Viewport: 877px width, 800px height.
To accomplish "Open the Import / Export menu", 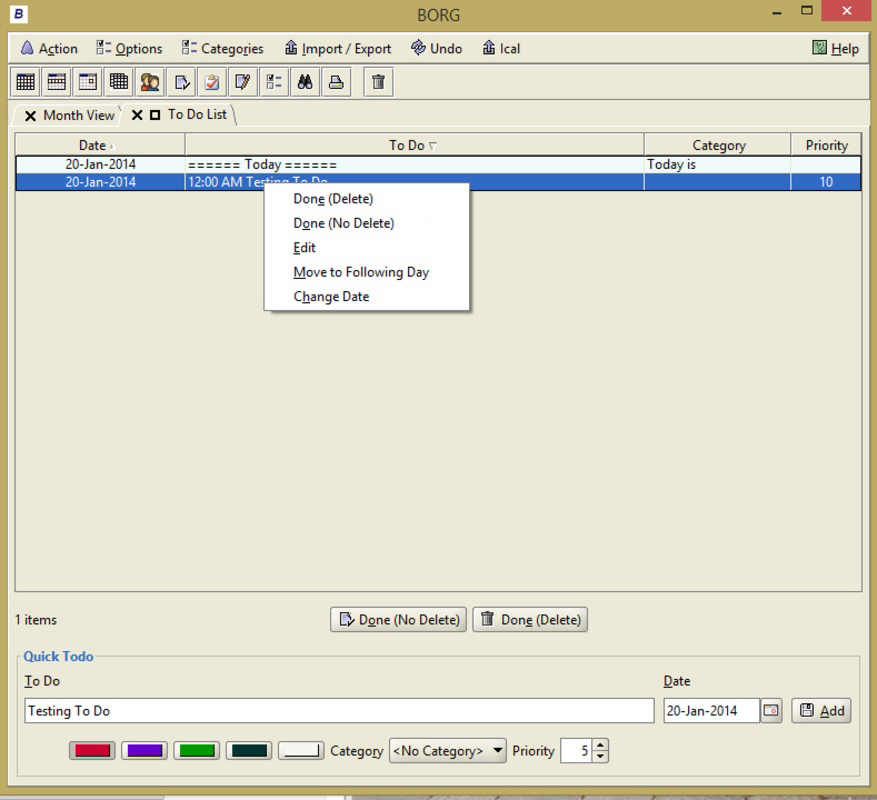I will tap(338, 49).
